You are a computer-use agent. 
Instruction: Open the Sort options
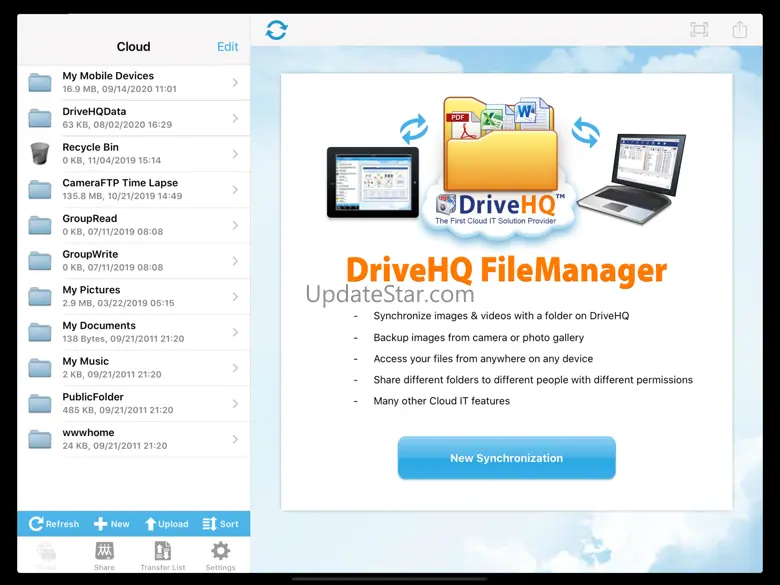click(x=220, y=524)
